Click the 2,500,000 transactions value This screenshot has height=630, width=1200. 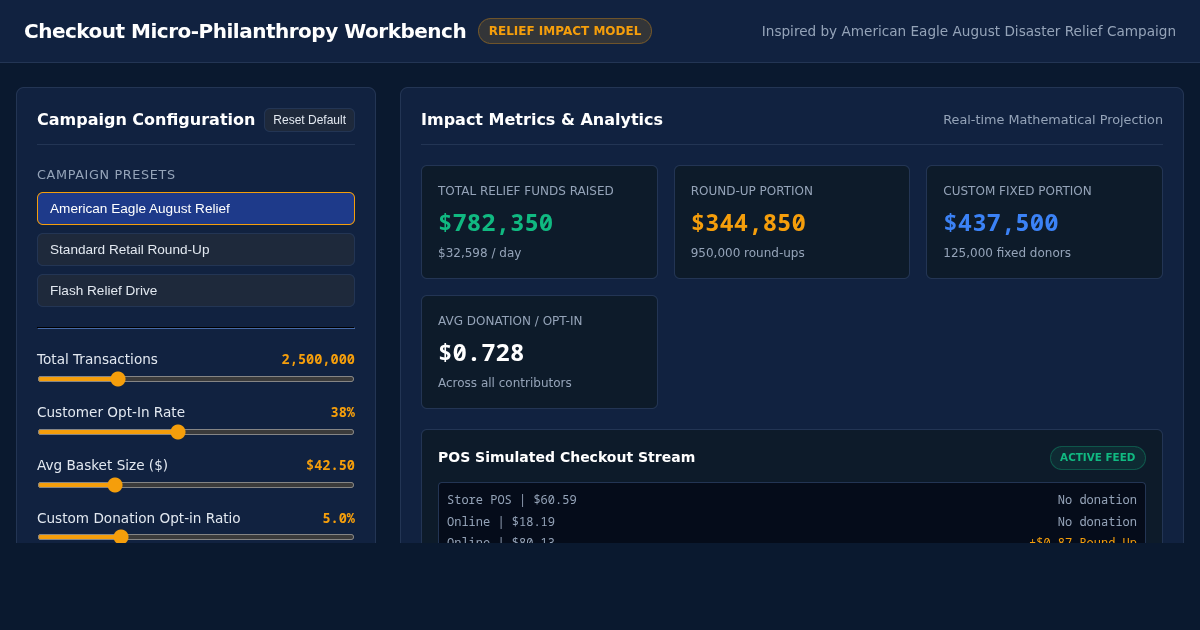click(x=318, y=359)
